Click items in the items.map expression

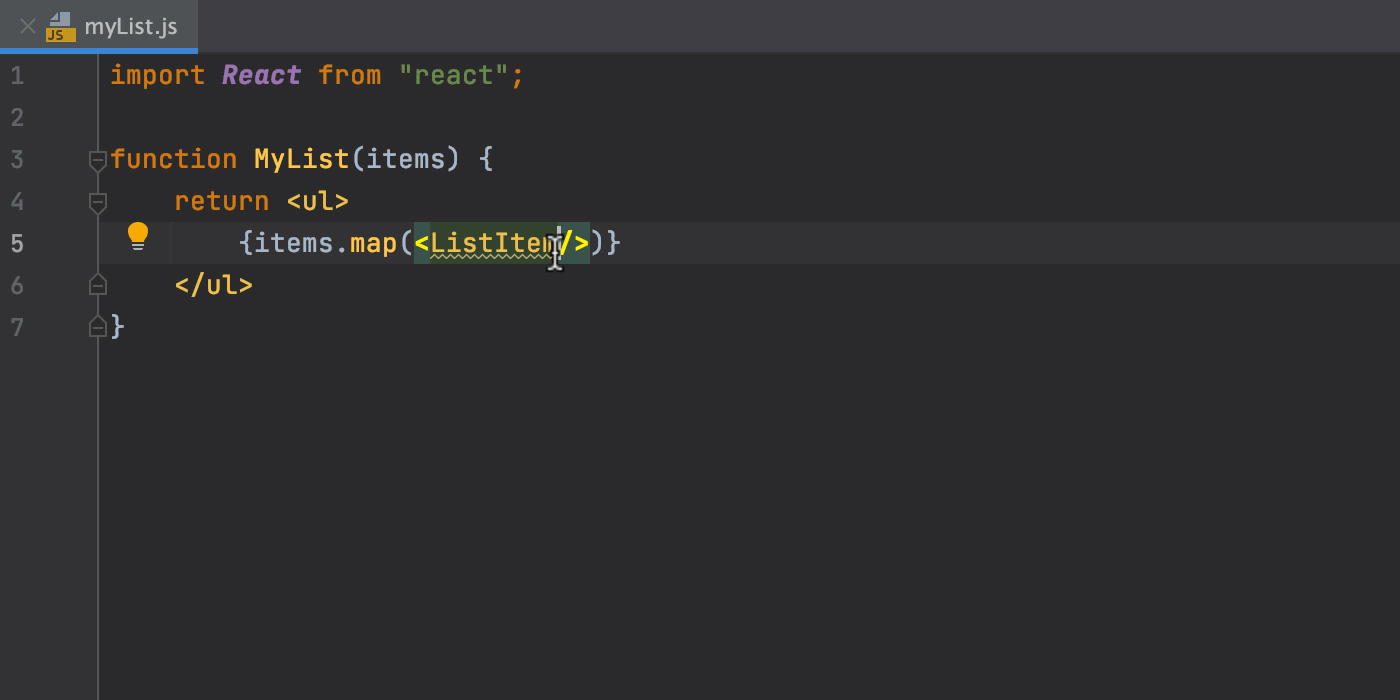click(x=294, y=244)
